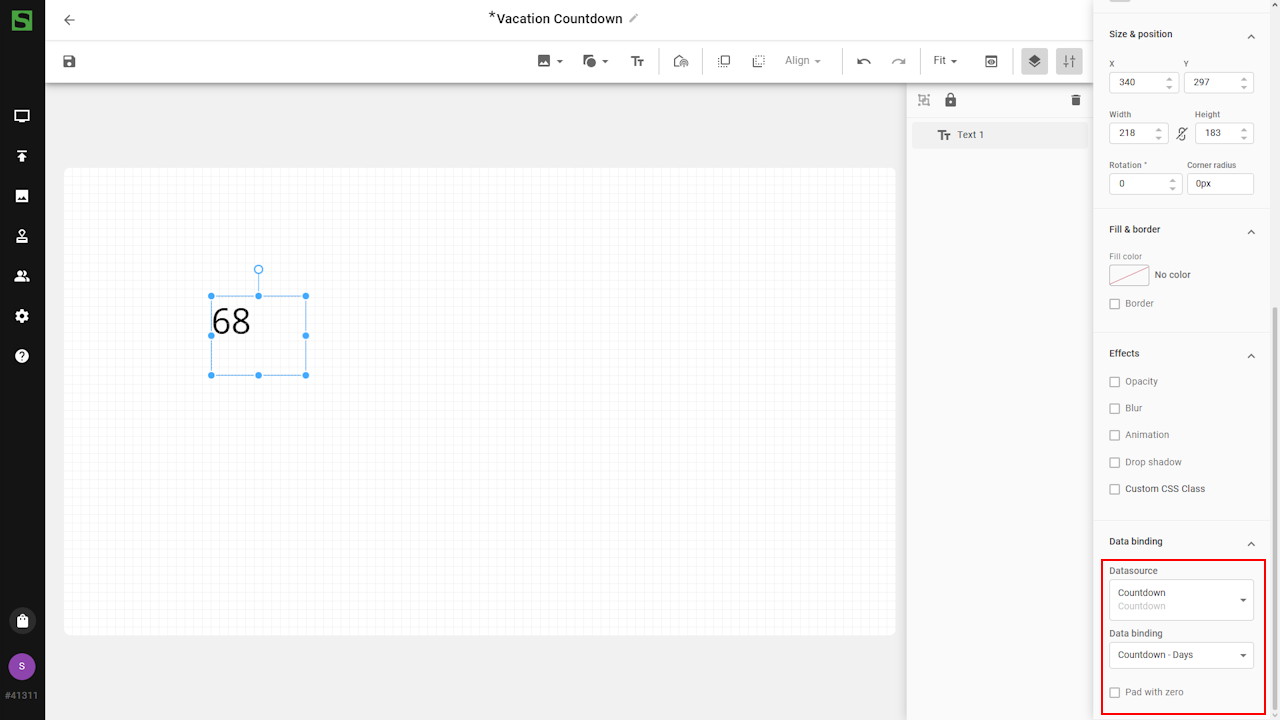The height and width of the screenshot is (720, 1280).
Task: Toggle the layers panel icon
Action: click(1034, 61)
